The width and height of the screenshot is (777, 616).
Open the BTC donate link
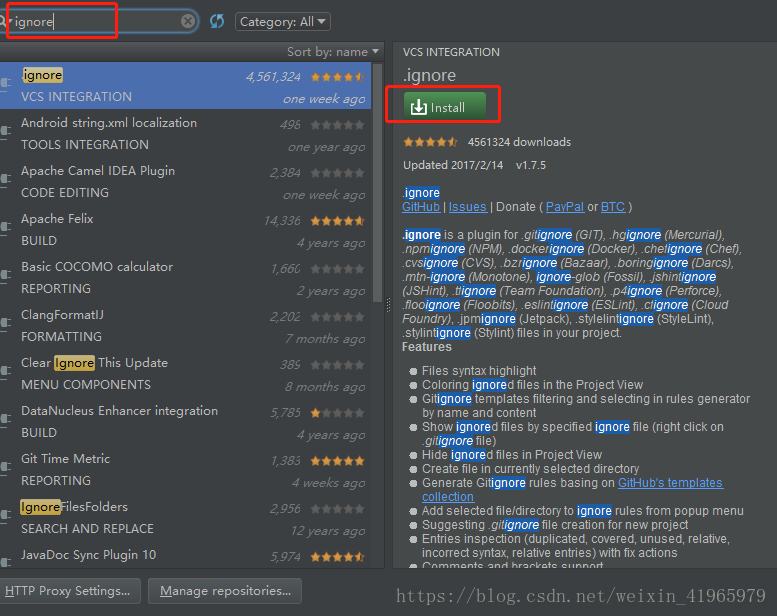click(x=612, y=207)
